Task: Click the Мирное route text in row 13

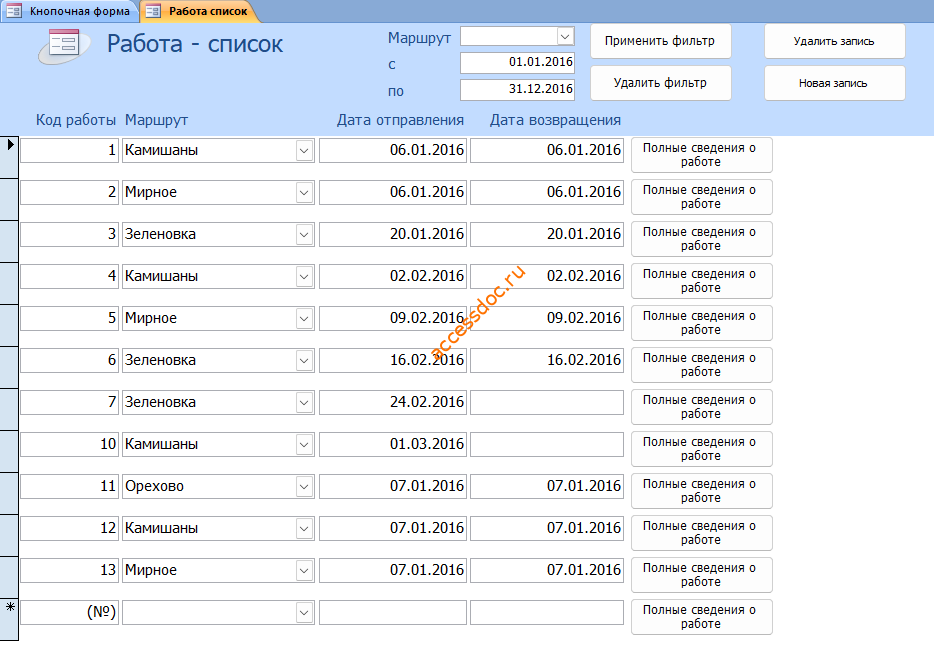Action: [x=151, y=571]
